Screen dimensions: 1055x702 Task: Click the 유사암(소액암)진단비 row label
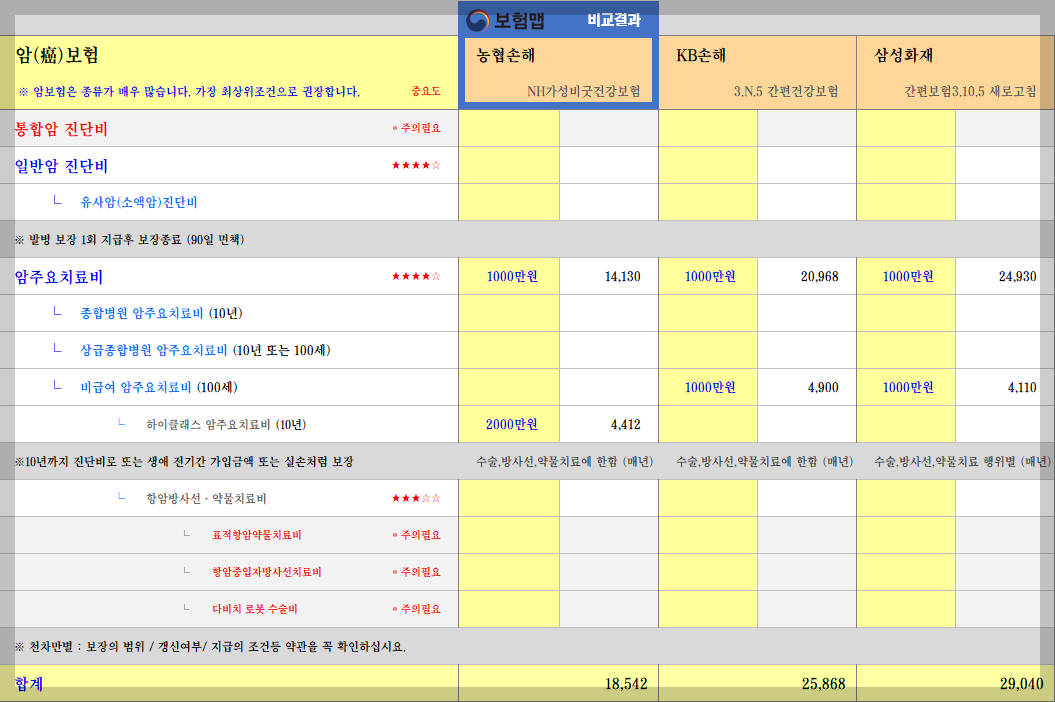coord(139,202)
